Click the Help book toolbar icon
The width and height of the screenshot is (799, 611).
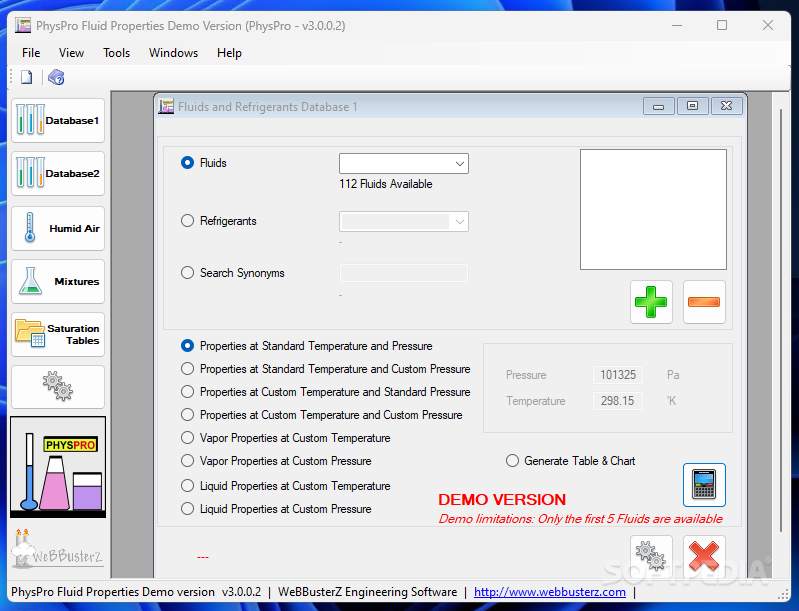click(56, 77)
